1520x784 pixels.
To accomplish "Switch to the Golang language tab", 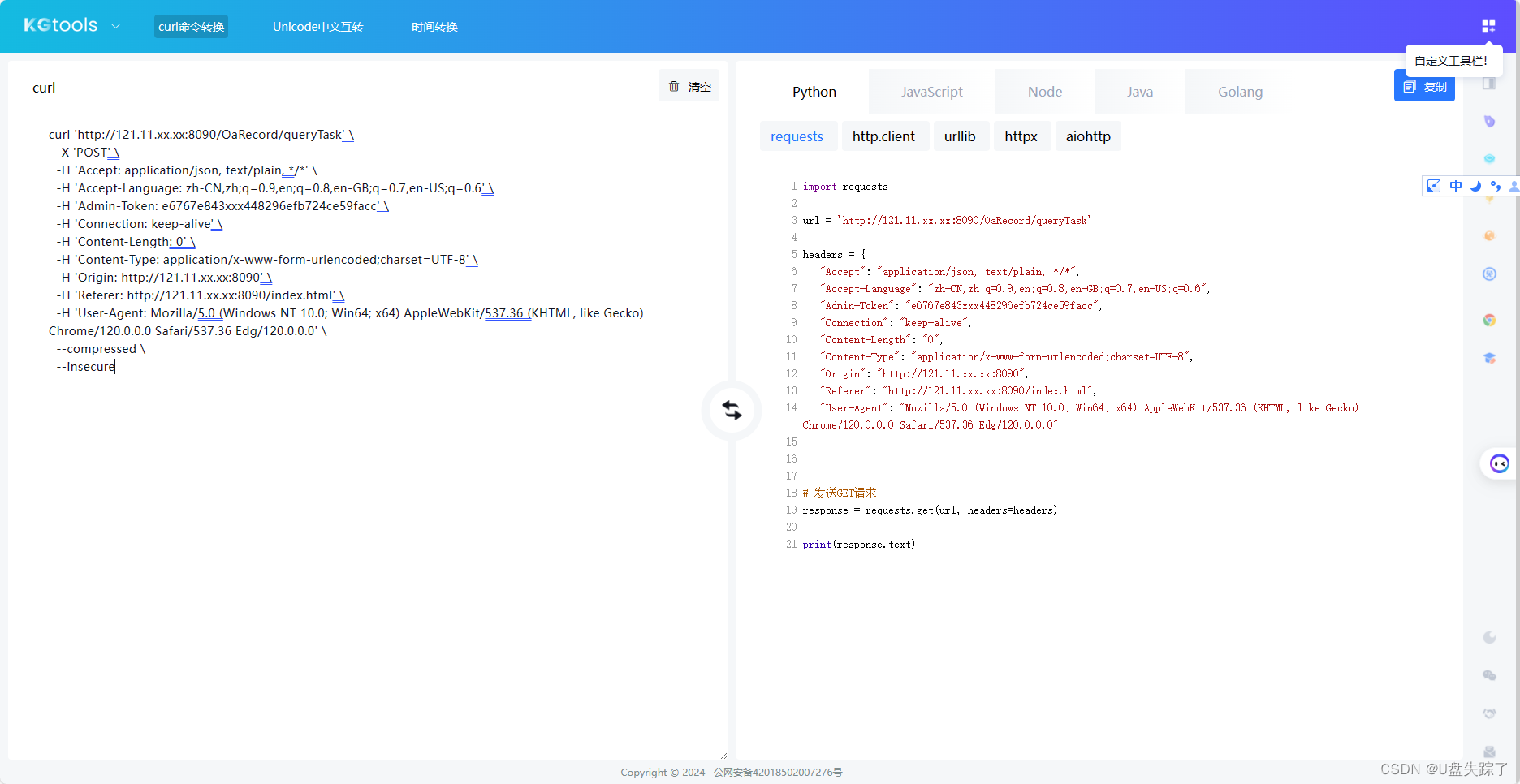I will (1241, 92).
